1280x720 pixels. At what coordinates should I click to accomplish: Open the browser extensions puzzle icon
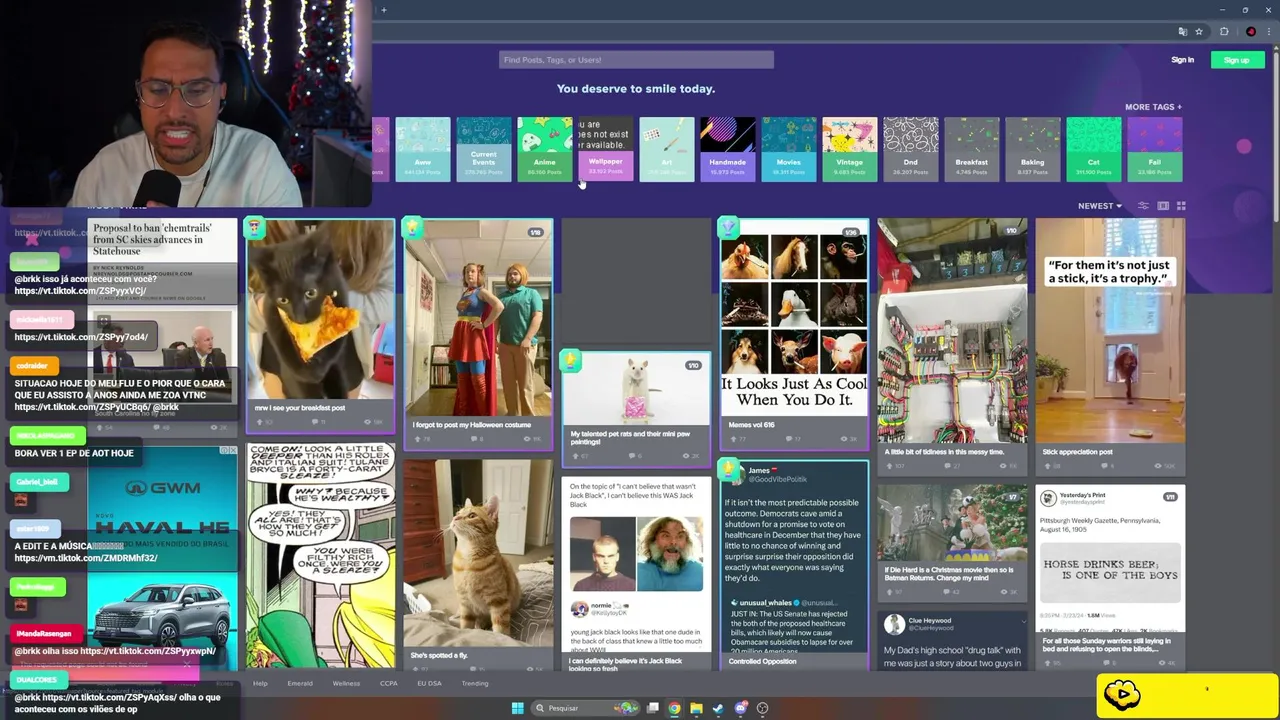click(x=1224, y=31)
